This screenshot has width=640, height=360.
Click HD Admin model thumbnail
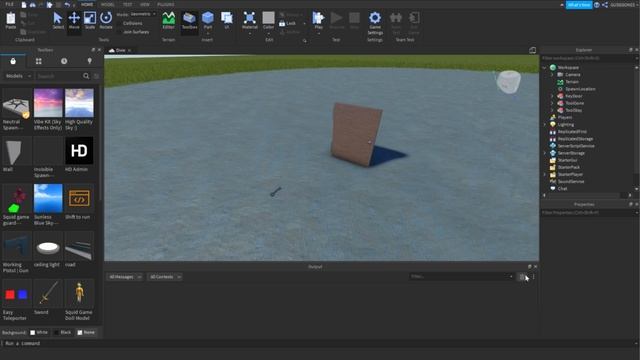tap(79, 151)
